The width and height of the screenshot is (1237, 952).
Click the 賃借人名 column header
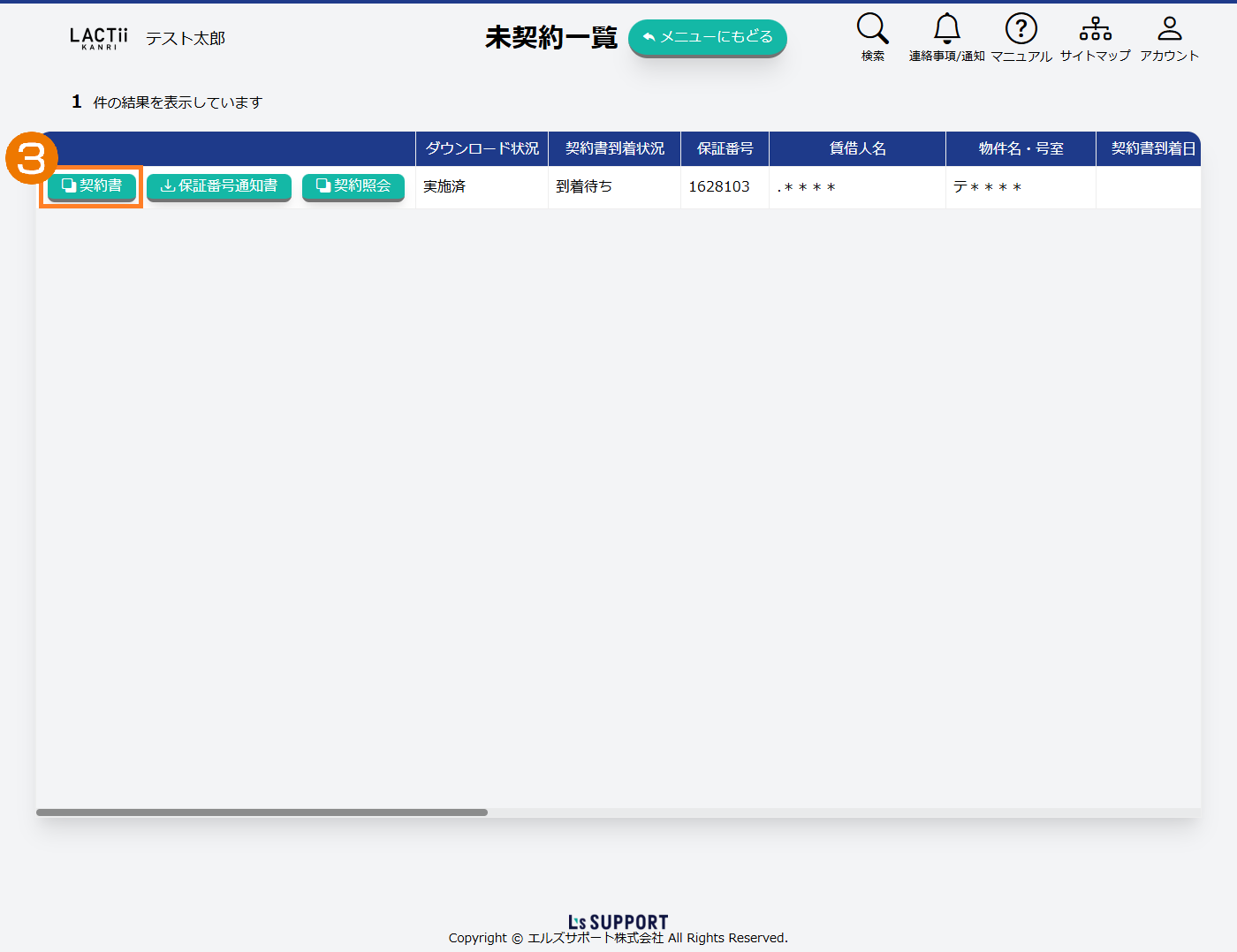point(857,148)
